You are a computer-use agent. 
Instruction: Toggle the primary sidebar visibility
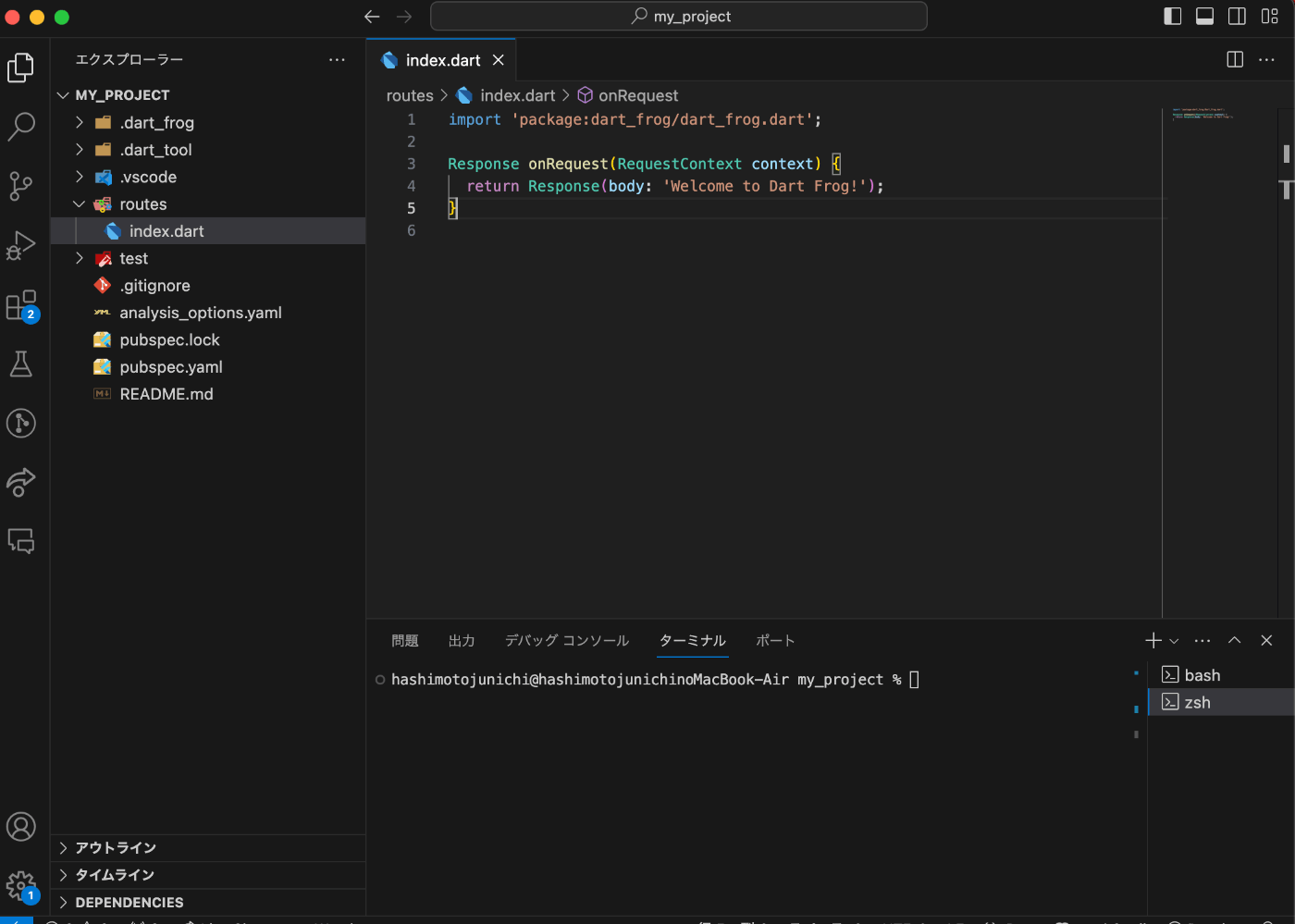point(1172,17)
